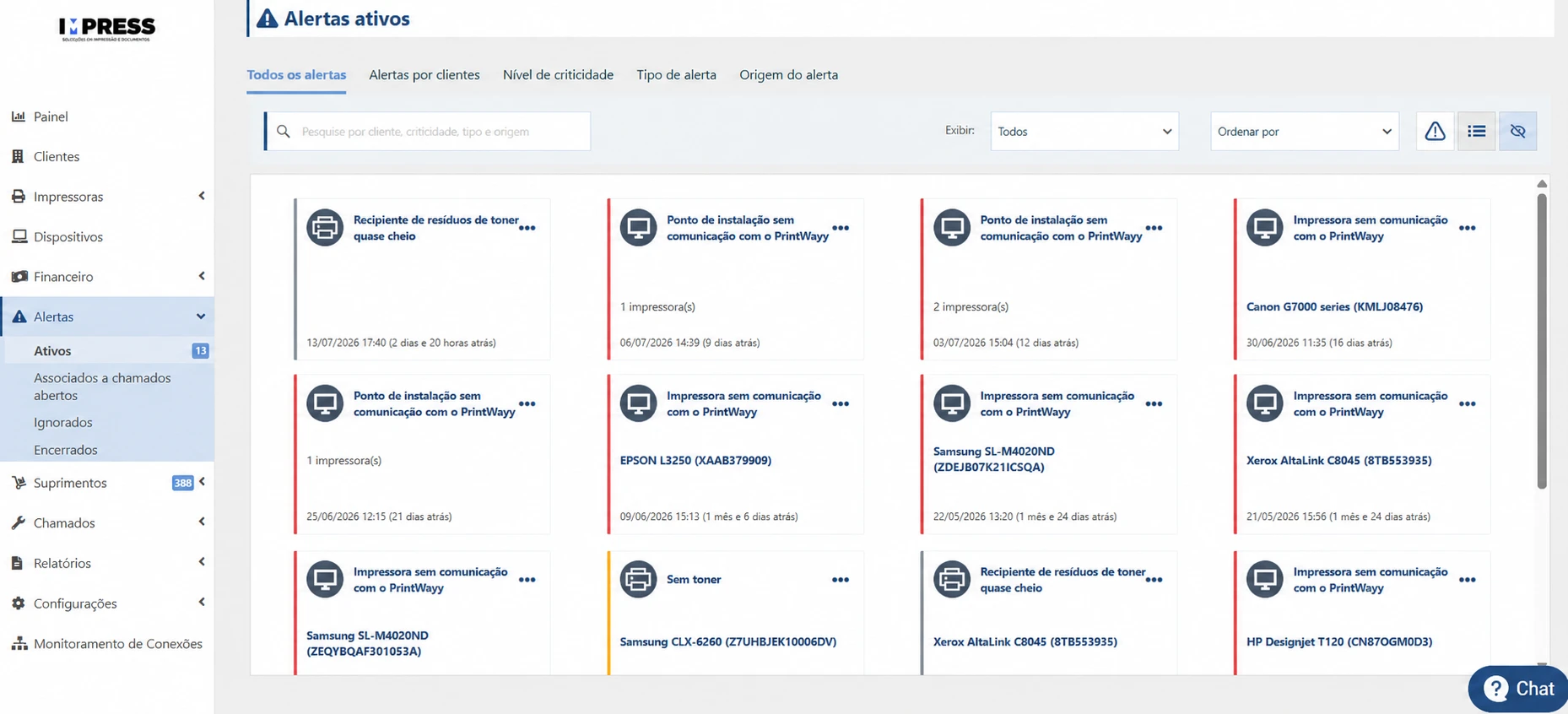Viewport: 1568px width, 714px height.
Task: Open the Chat help button
Action: coord(1519,689)
